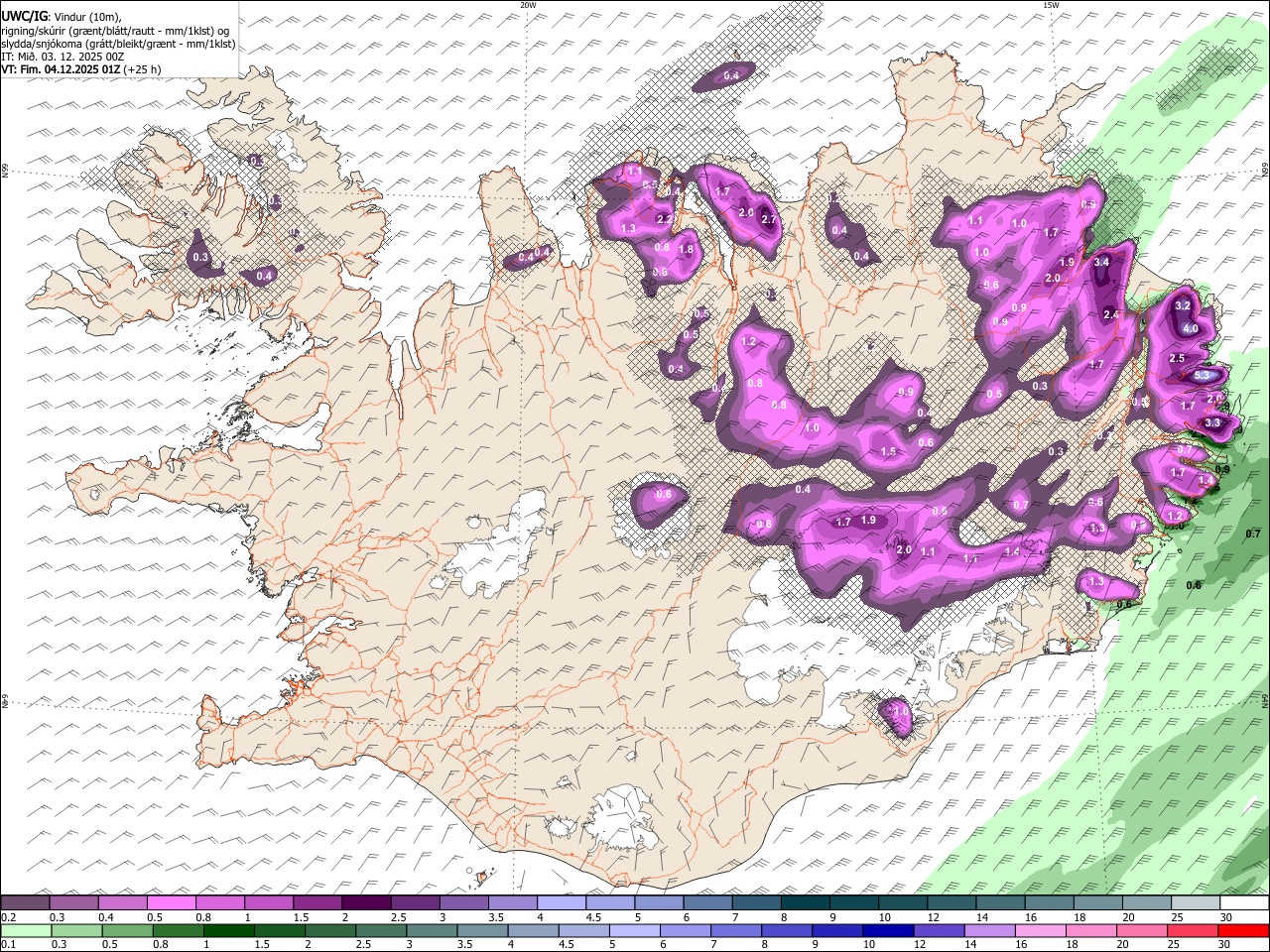The image size is (1270, 952).
Task: Click the 2.7 snowfall value on the map
Action: pos(768,220)
